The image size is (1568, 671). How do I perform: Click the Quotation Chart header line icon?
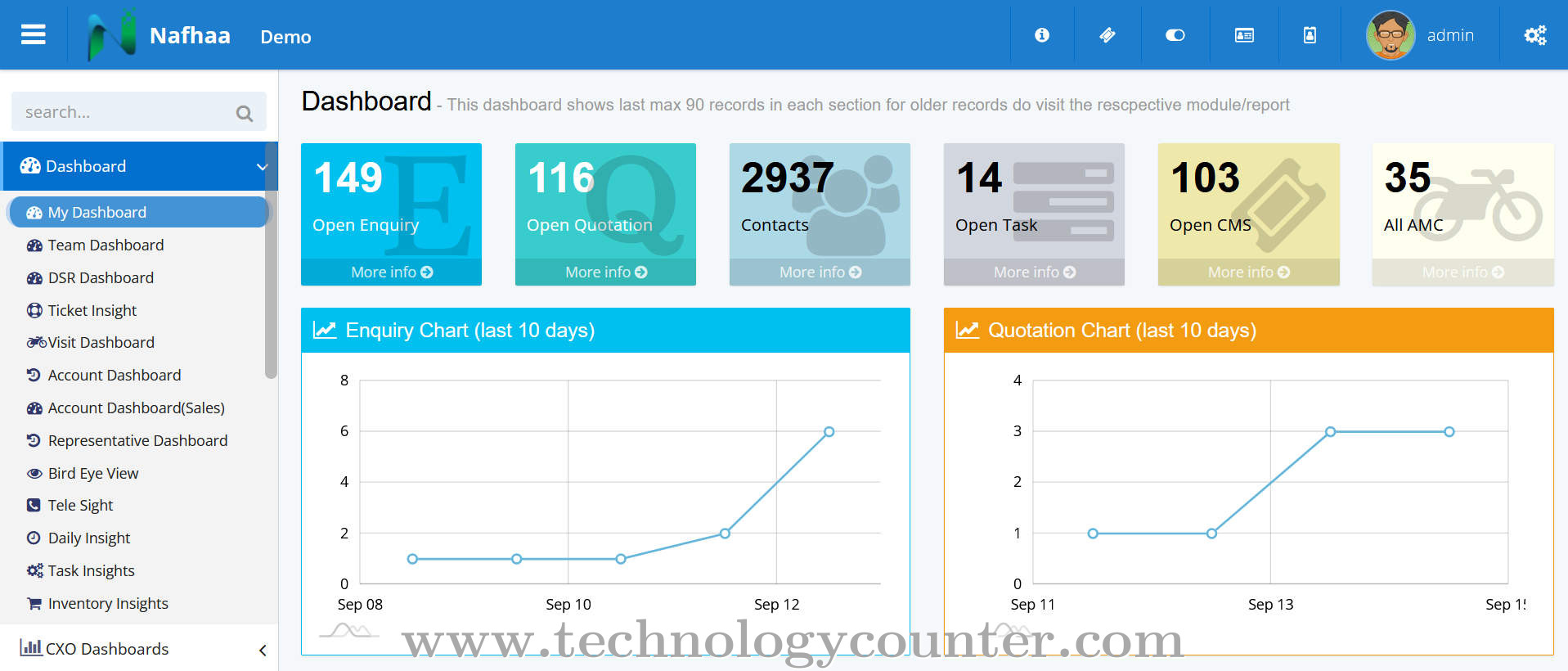point(968,330)
